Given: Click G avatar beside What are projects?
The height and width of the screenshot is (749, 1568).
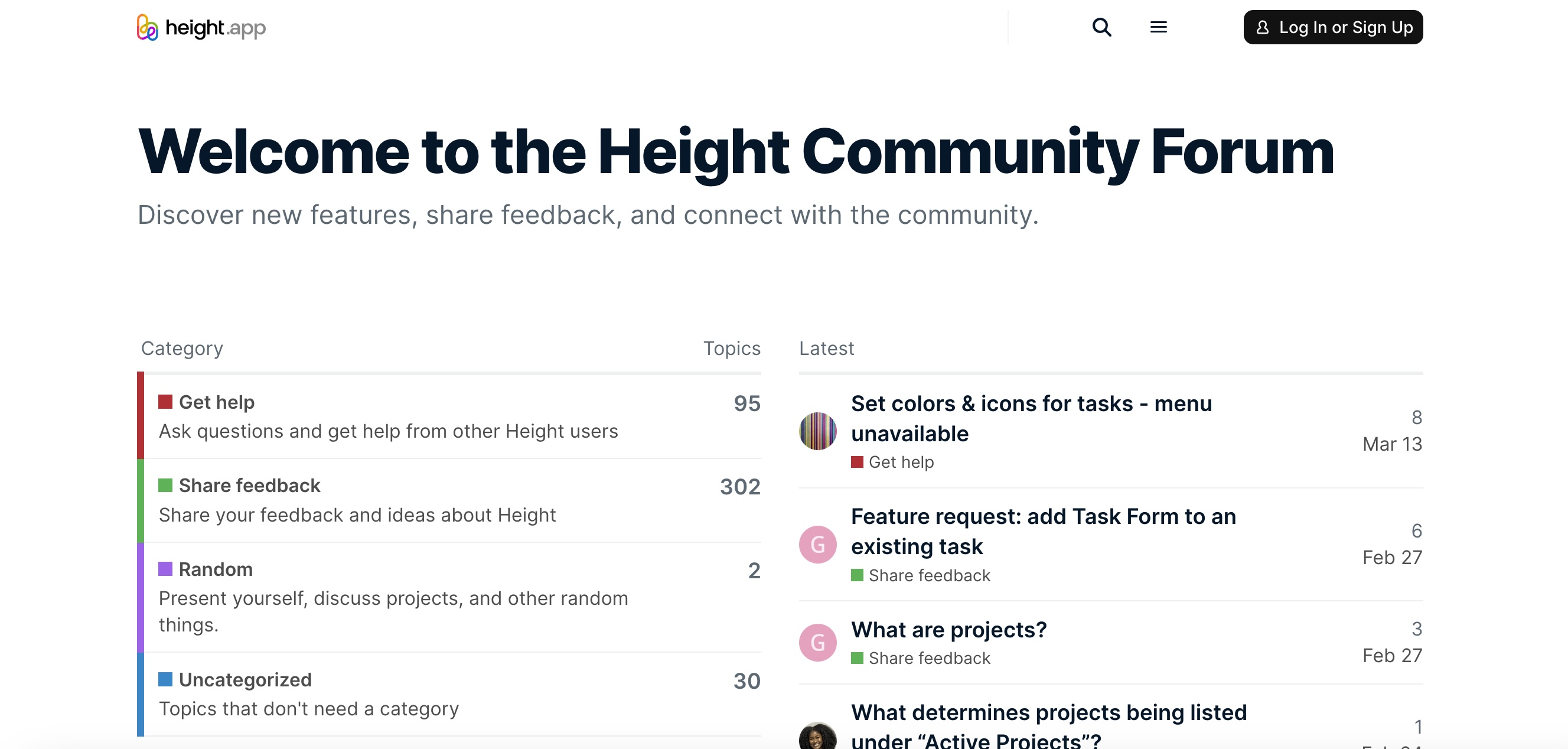Looking at the screenshot, I should tap(817, 643).
